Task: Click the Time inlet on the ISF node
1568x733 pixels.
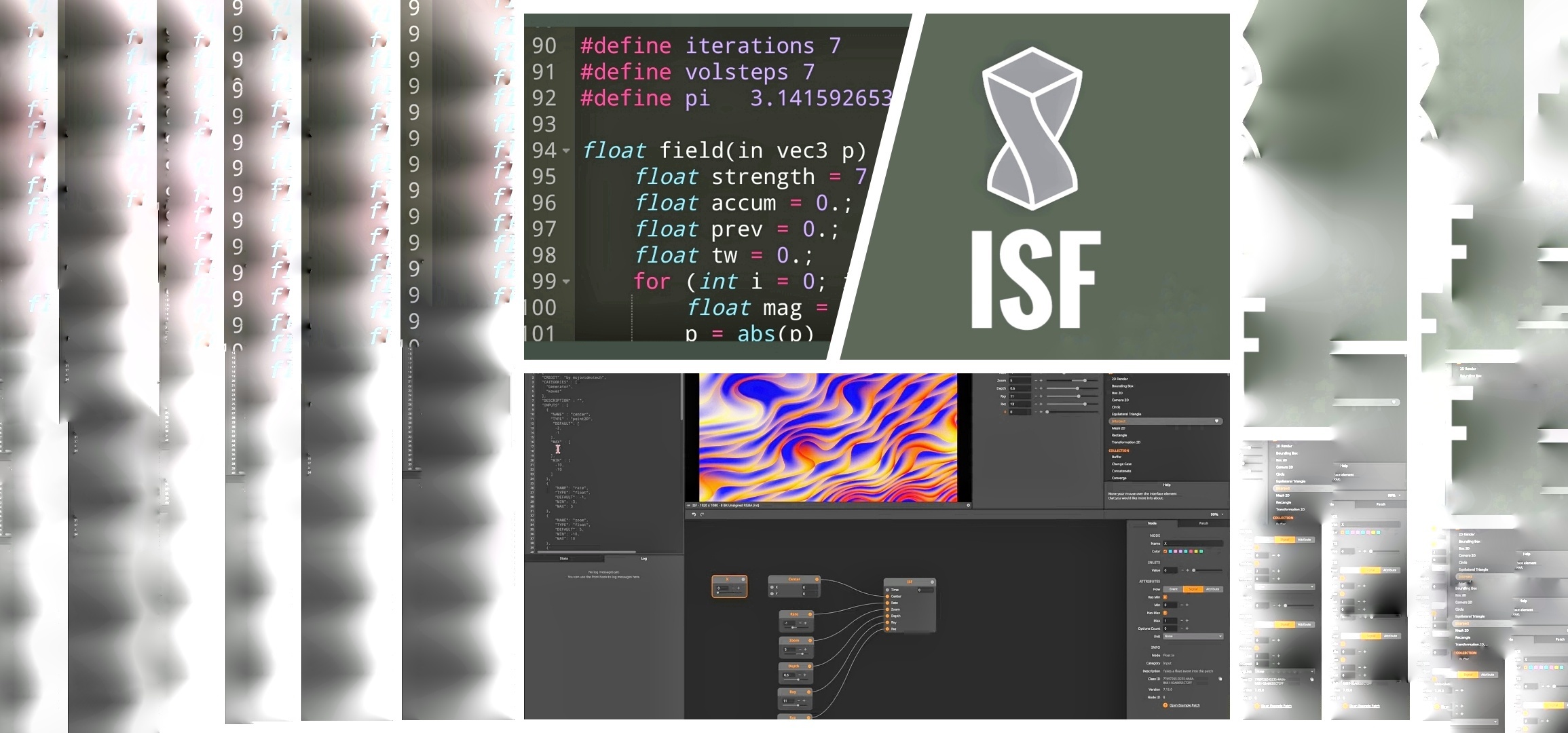Action: 887,590
